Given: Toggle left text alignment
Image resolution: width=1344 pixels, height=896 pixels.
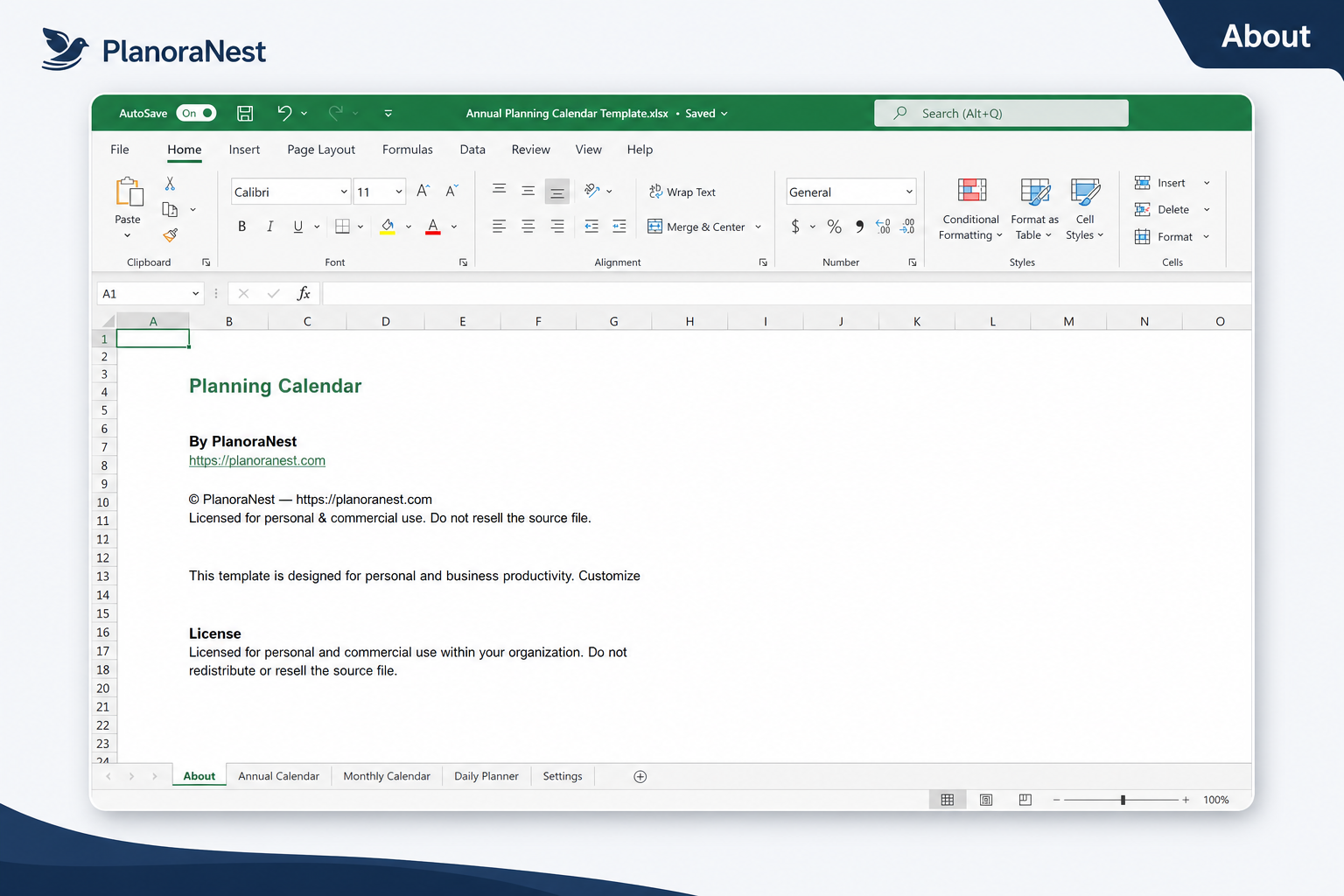Looking at the screenshot, I should [500, 227].
